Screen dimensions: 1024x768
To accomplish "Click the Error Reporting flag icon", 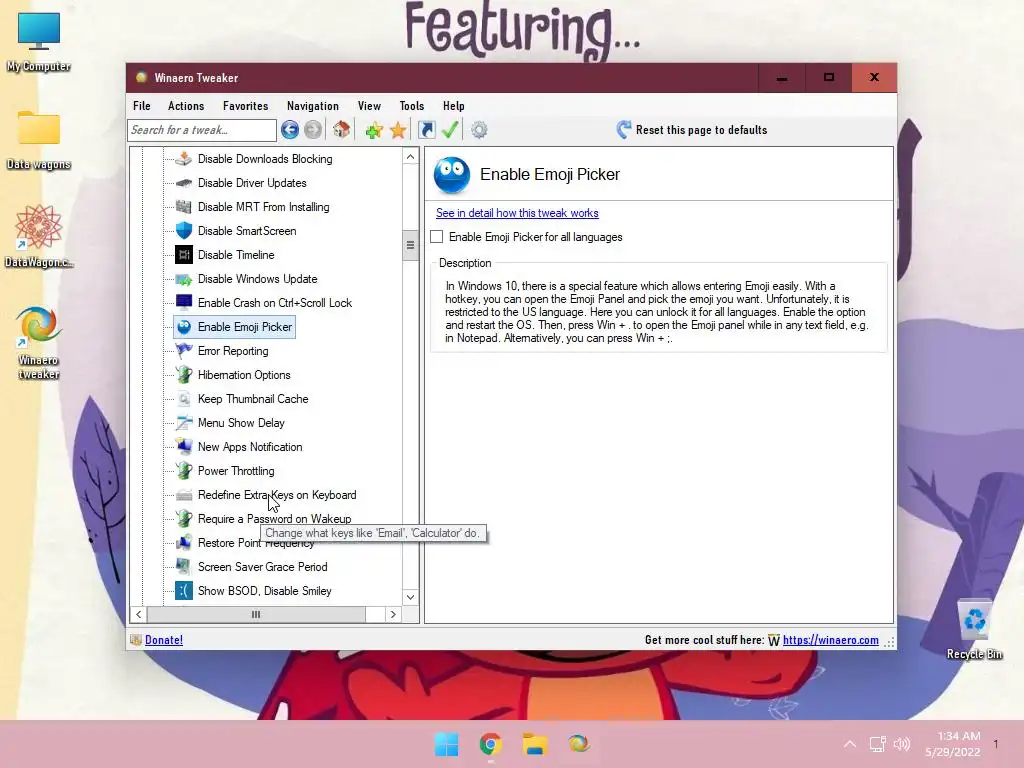I will 184,351.
